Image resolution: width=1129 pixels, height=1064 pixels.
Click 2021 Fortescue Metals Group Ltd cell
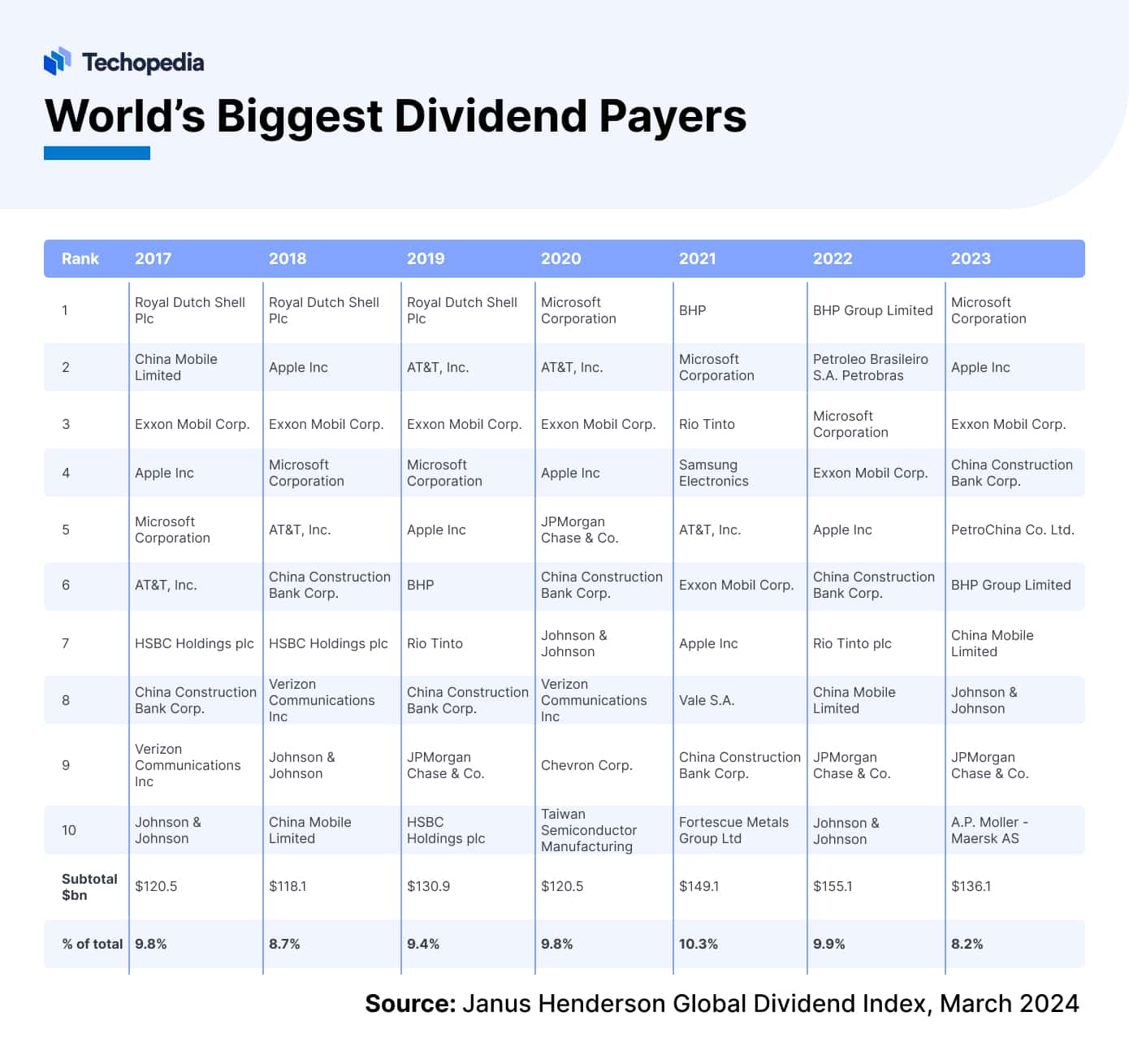tap(734, 830)
